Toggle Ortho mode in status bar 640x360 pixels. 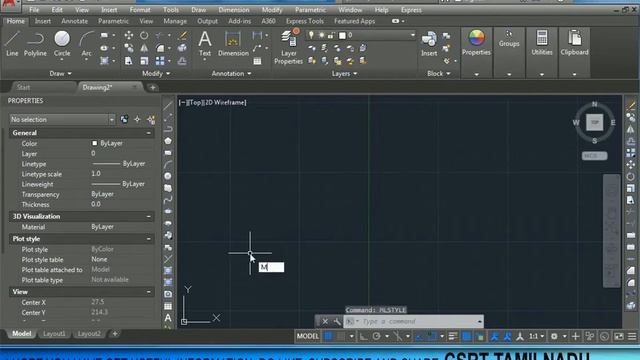(363, 336)
